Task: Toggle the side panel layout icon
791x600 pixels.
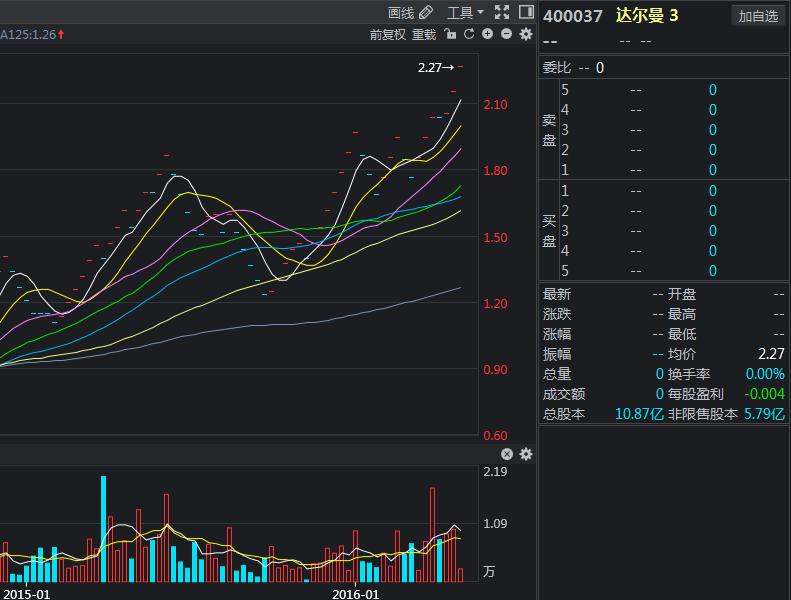Action: coord(526,12)
